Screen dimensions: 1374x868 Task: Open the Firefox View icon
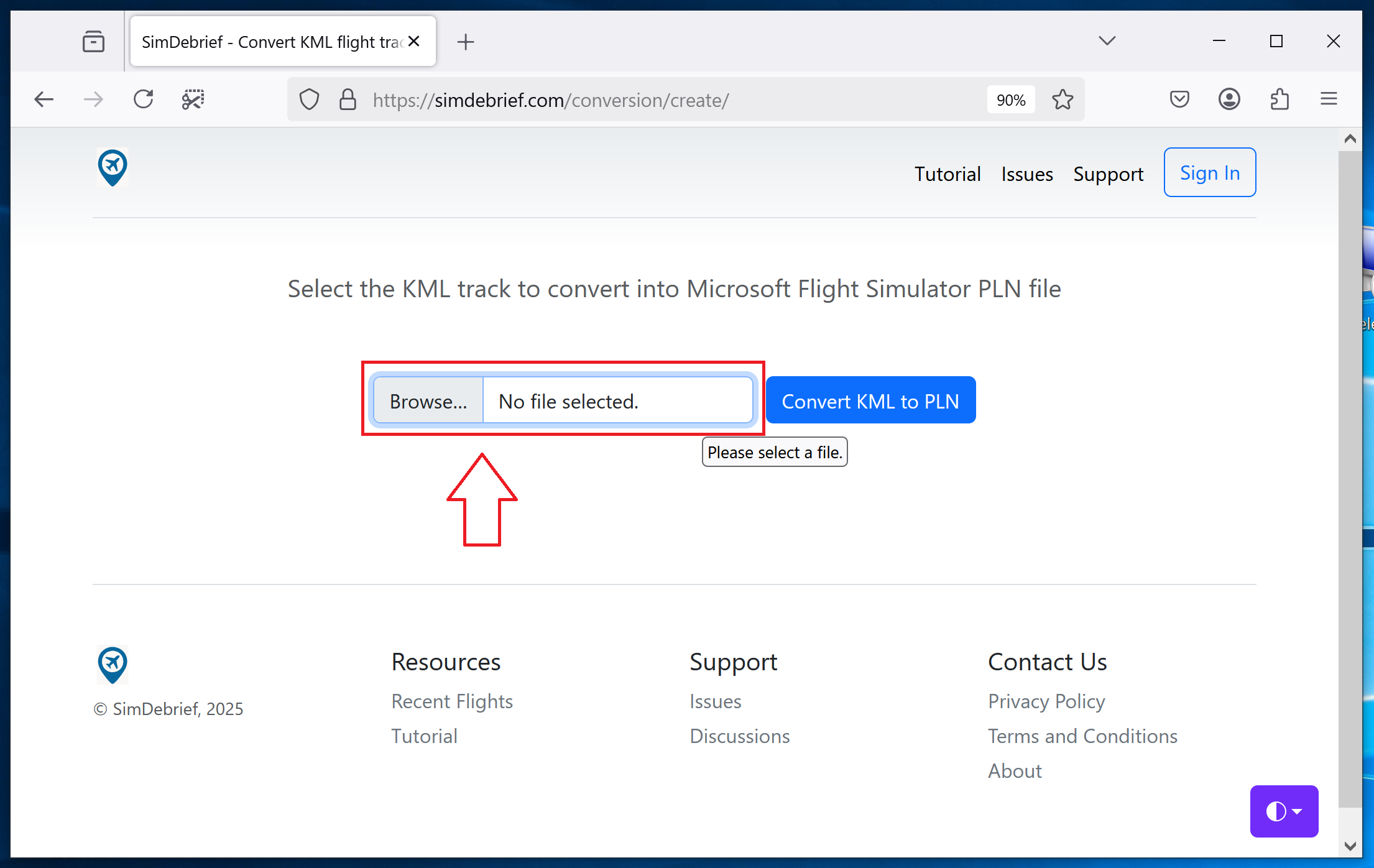pyautogui.click(x=93, y=42)
